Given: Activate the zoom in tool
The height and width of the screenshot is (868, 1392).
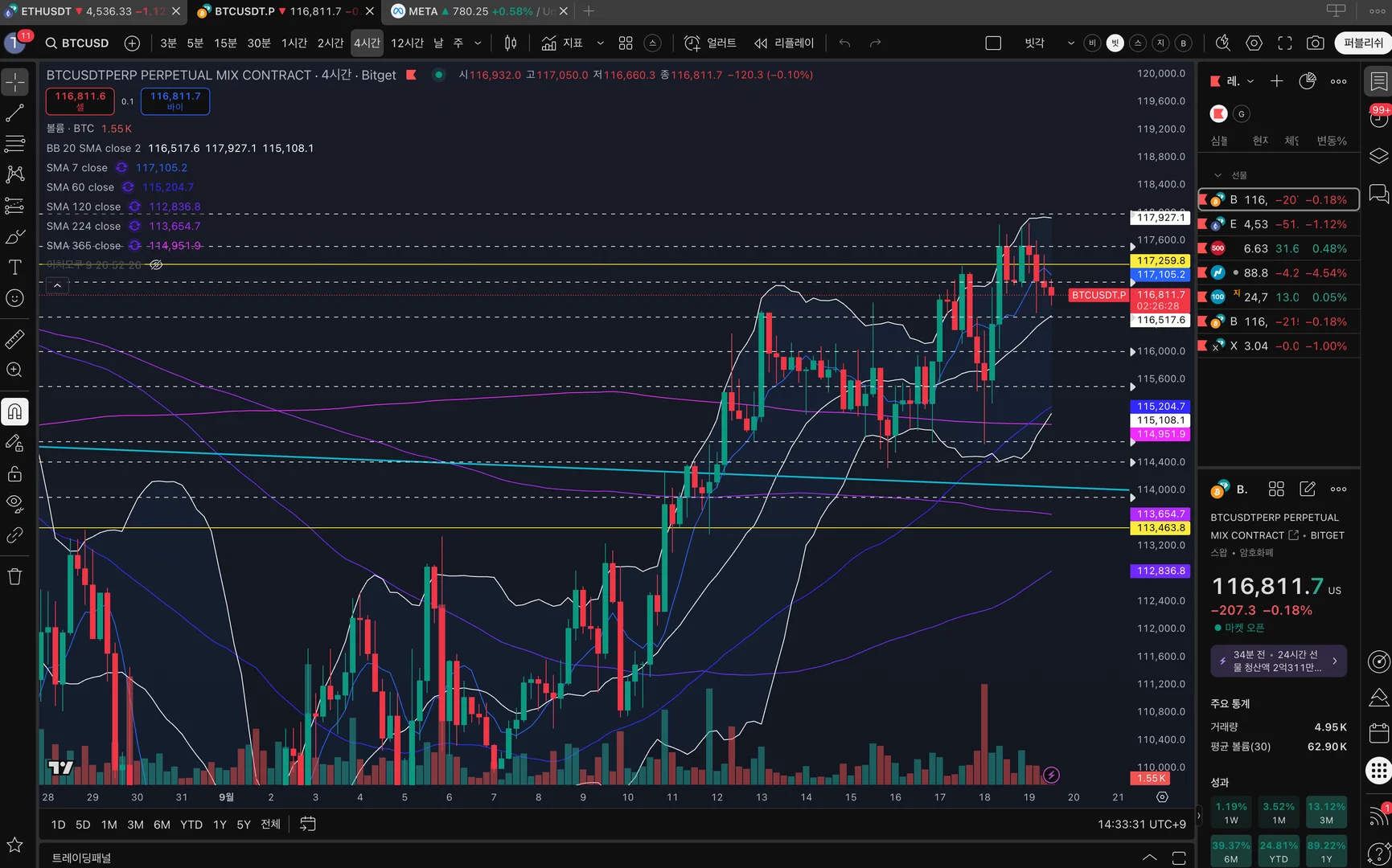Looking at the screenshot, I should [x=15, y=370].
